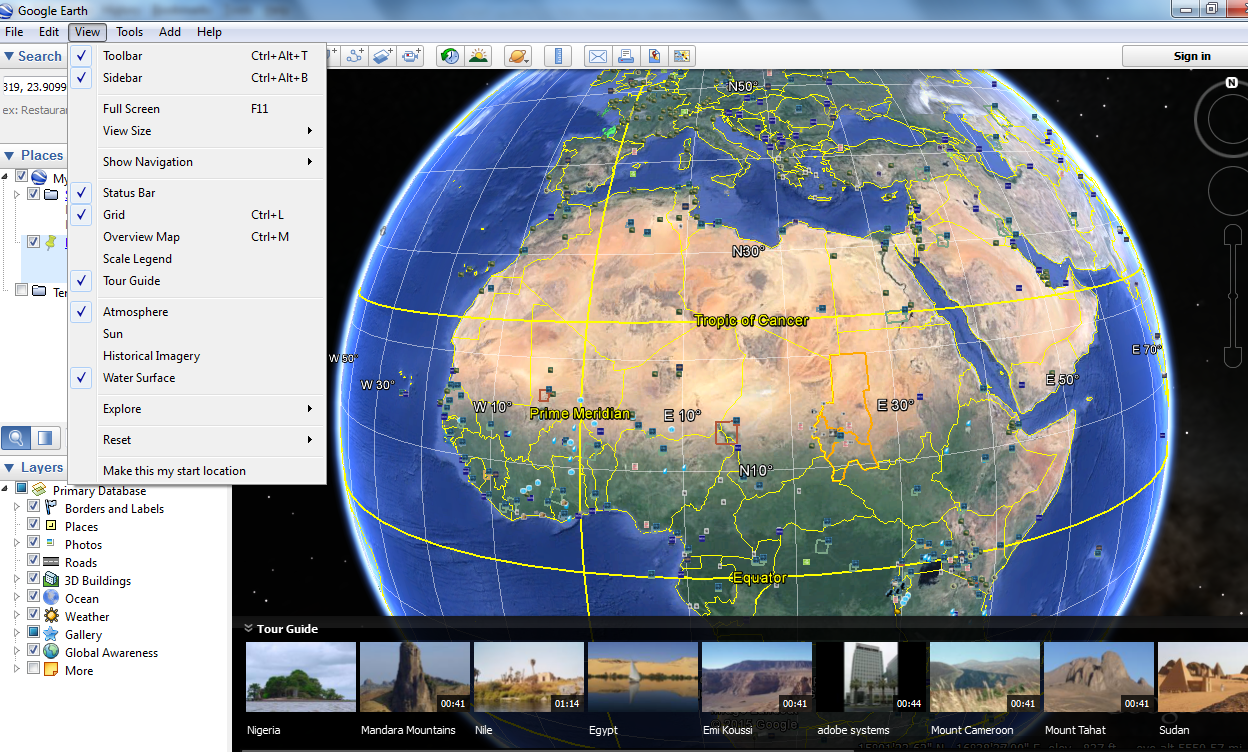Toggle Scale Legend in View menu

(197, 259)
